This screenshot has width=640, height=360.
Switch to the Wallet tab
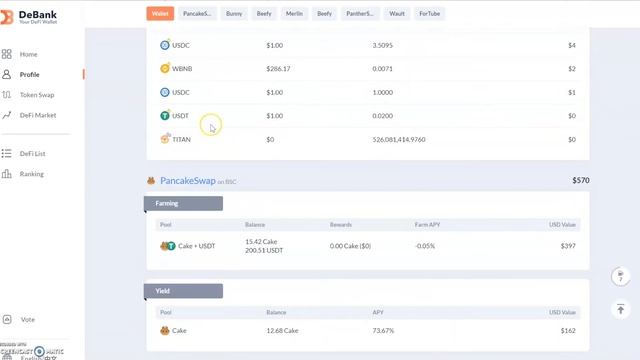(160, 13)
